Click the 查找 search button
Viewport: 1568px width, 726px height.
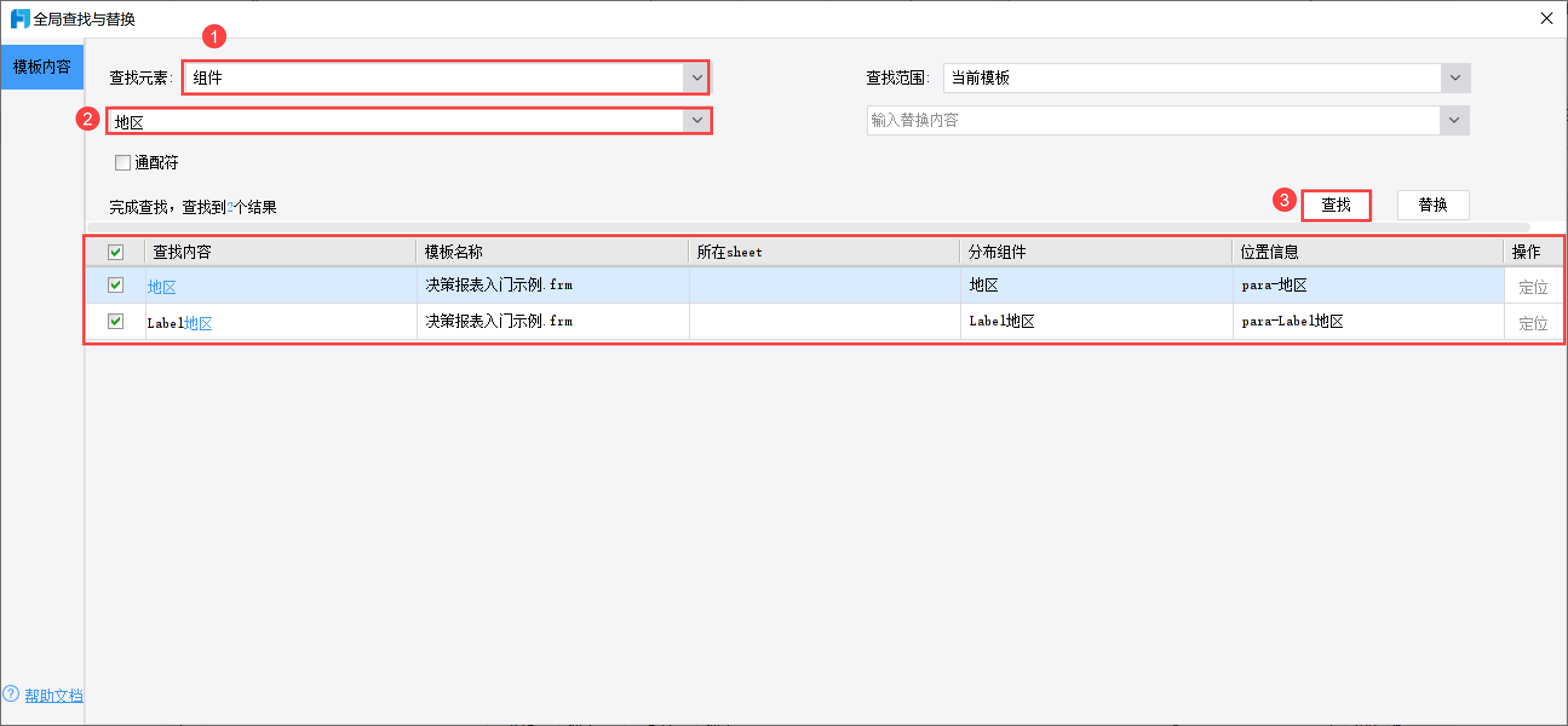coord(1336,205)
